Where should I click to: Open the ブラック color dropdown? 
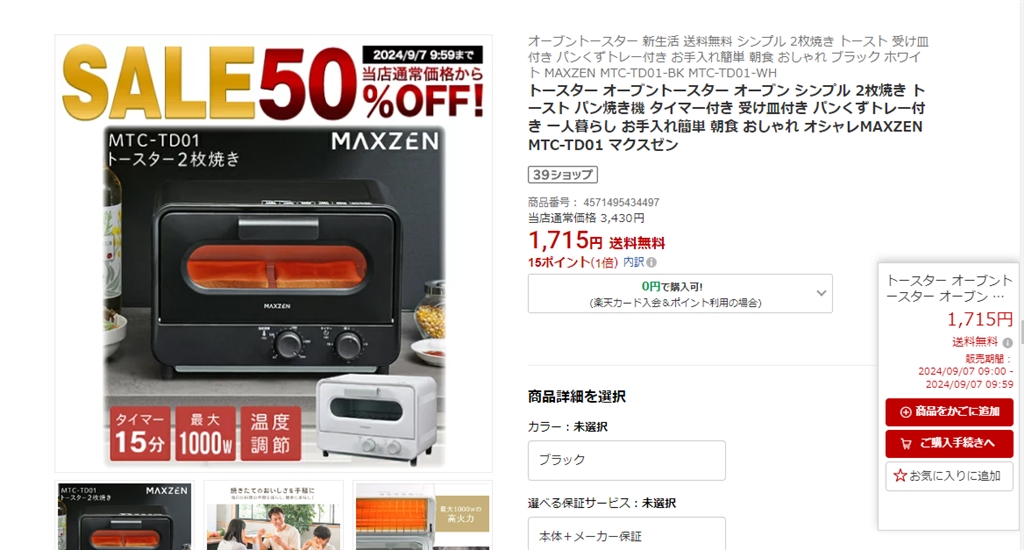click(x=626, y=460)
